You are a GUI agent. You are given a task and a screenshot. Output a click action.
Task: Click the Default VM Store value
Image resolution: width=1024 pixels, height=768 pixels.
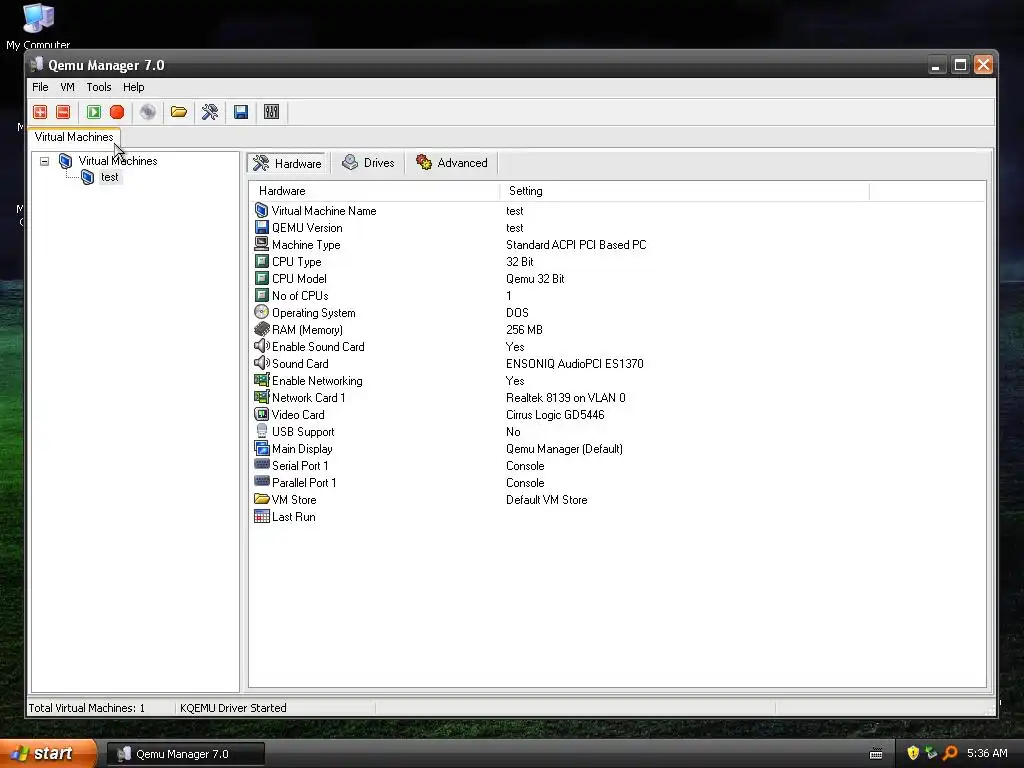(x=547, y=500)
